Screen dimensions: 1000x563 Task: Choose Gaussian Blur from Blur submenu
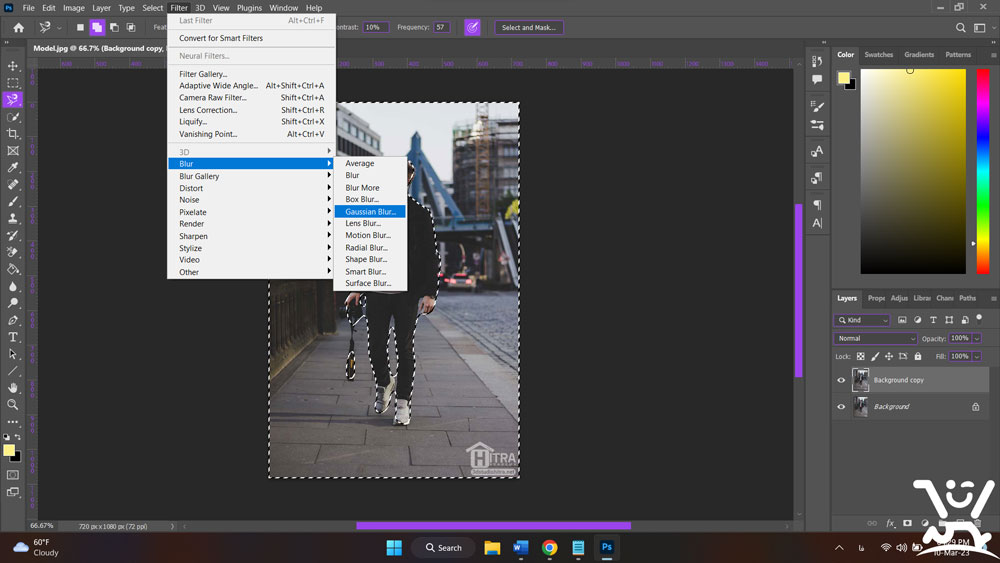pyautogui.click(x=371, y=212)
